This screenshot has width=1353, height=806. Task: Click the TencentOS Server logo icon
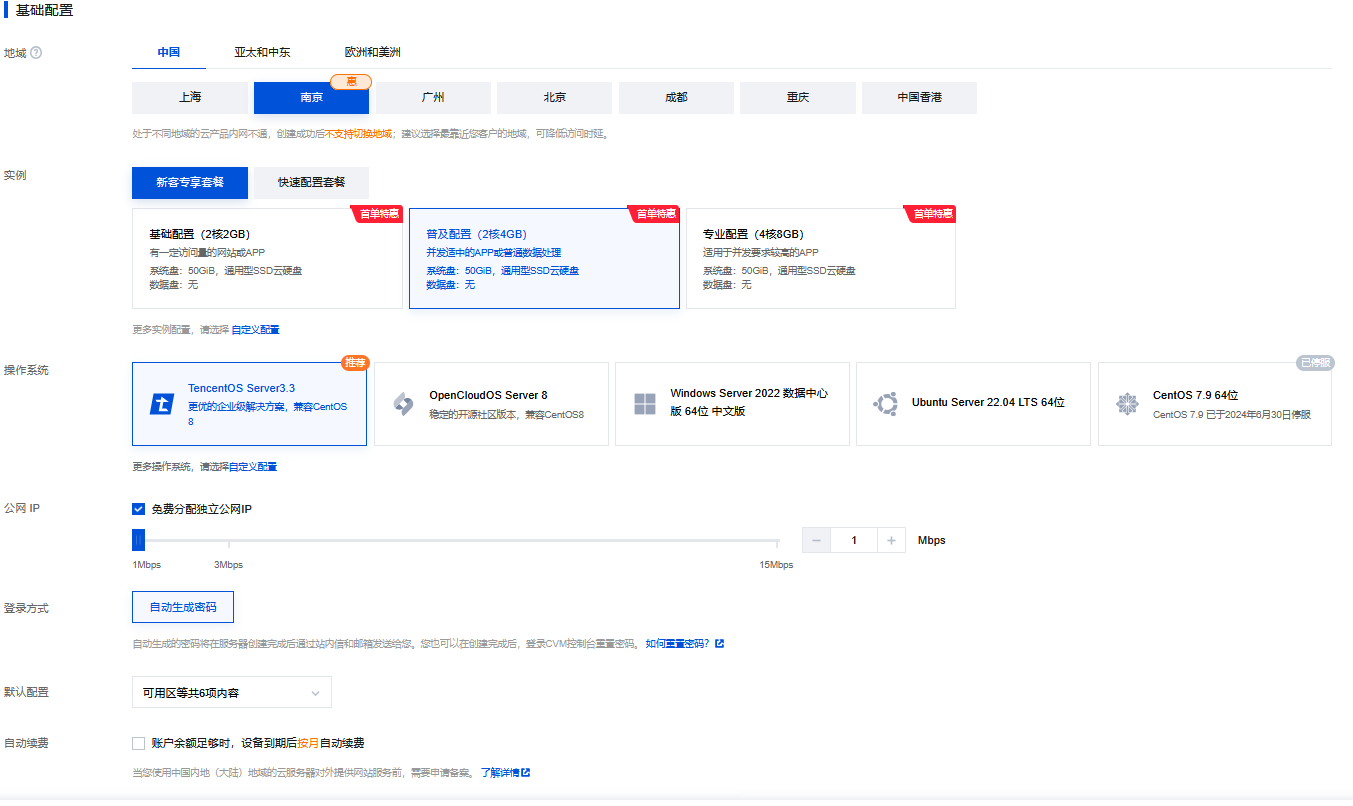[x=162, y=404]
